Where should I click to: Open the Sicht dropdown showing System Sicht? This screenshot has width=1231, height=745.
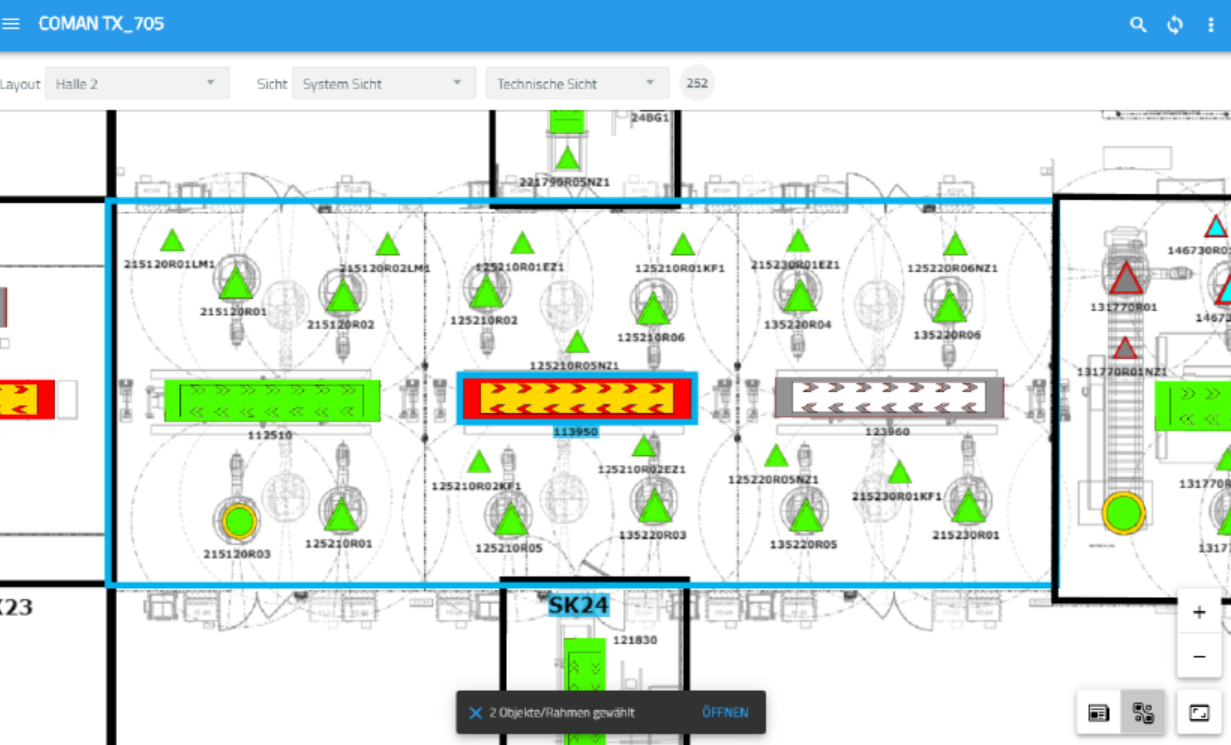[x=384, y=83]
